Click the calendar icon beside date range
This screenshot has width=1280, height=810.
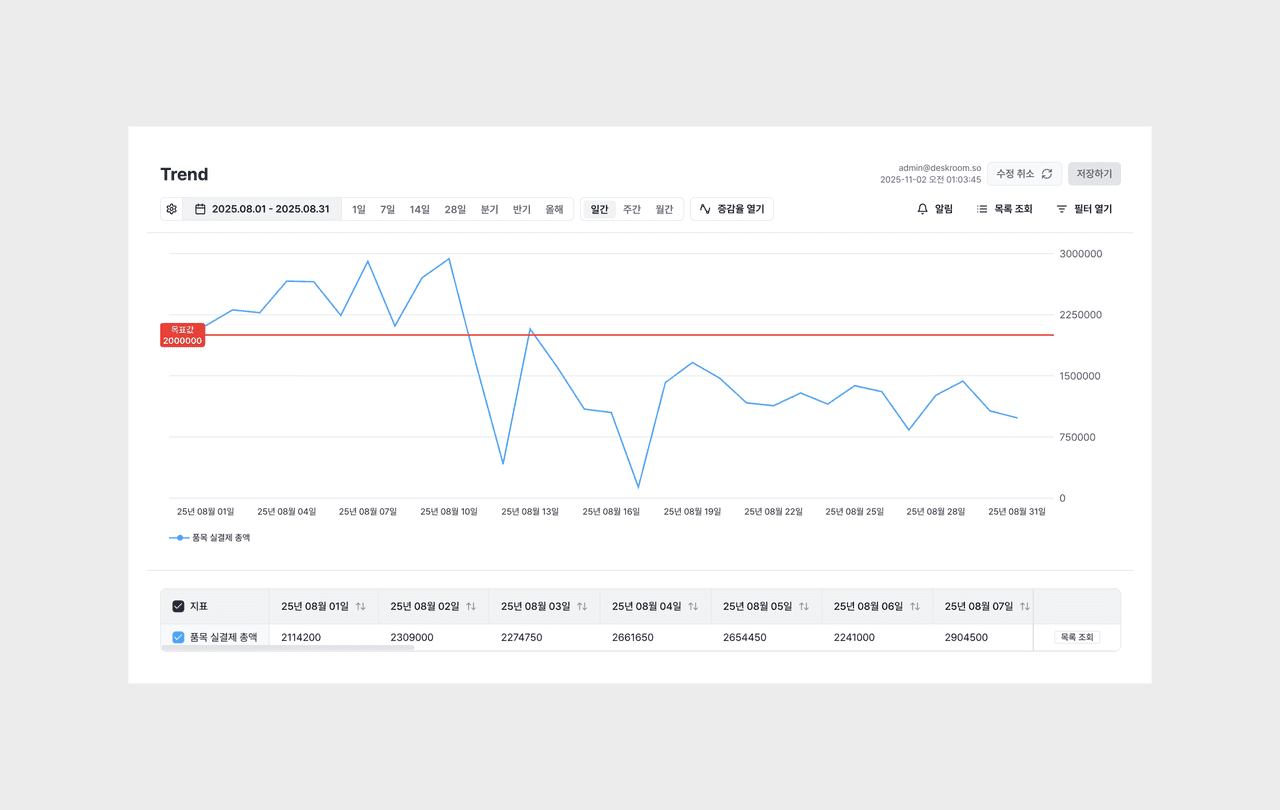pyautogui.click(x=200, y=209)
